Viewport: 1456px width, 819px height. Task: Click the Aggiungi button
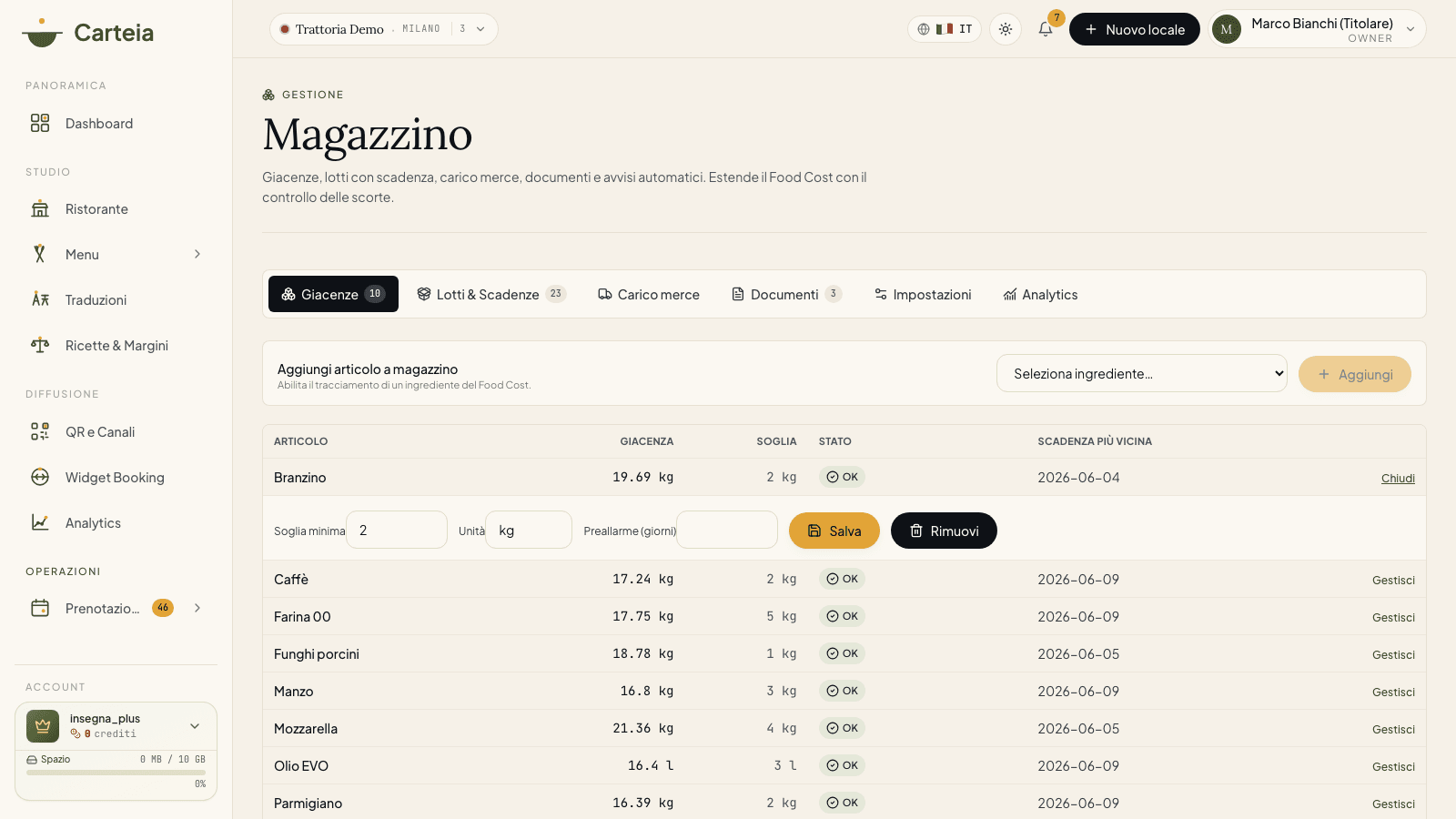point(1355,374)
